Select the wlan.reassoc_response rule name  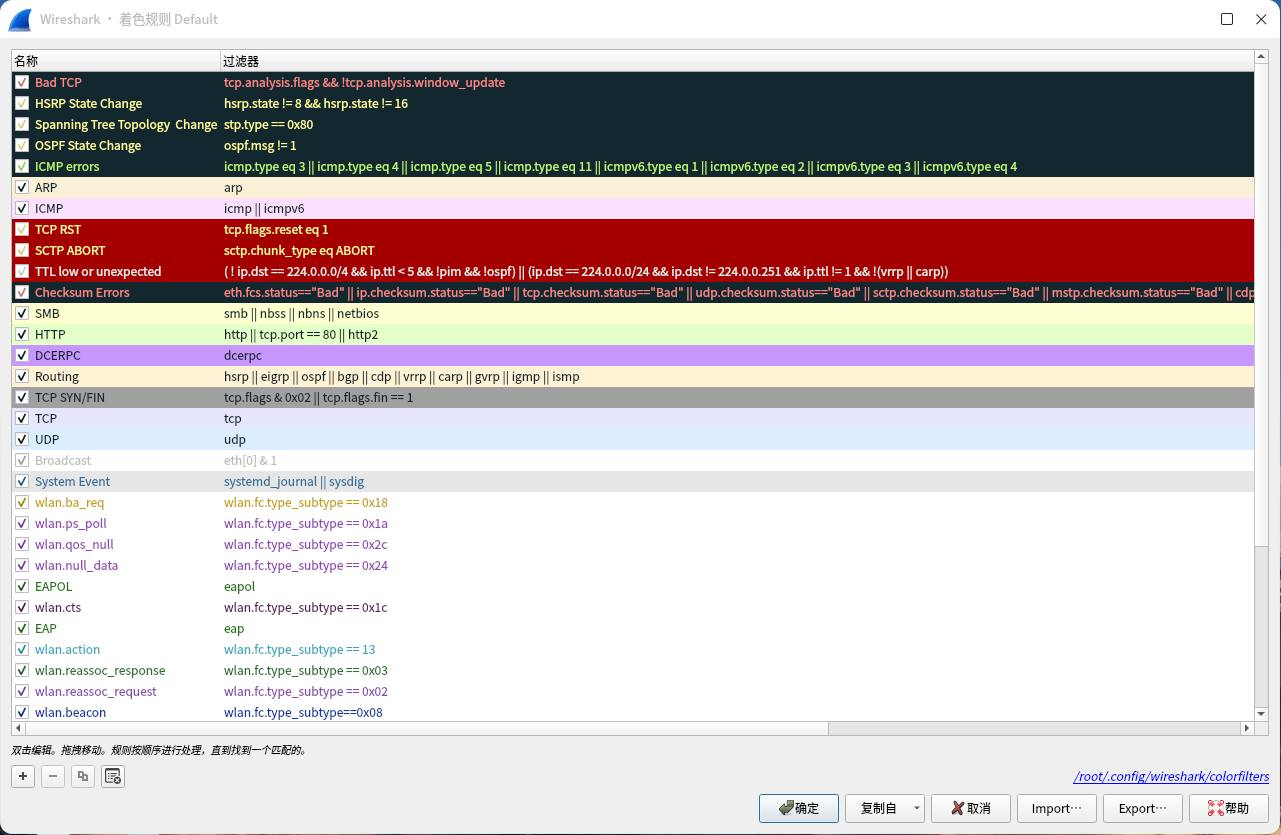pos(100,671)
